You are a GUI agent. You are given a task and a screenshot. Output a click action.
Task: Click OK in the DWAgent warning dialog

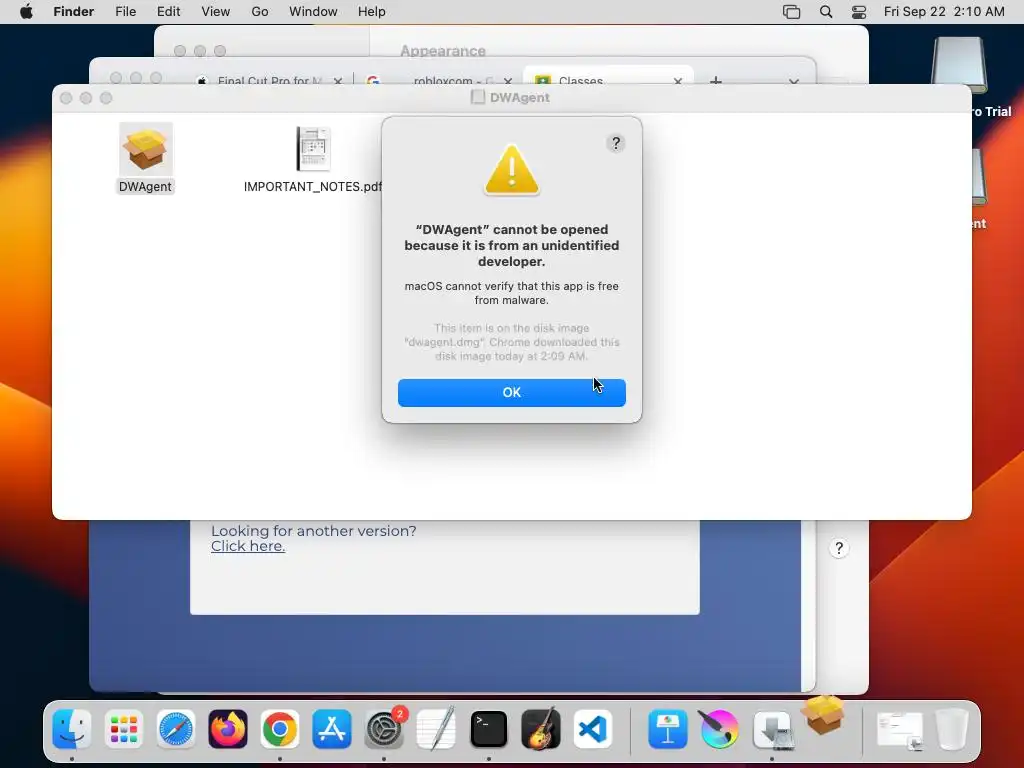(511, 392)
